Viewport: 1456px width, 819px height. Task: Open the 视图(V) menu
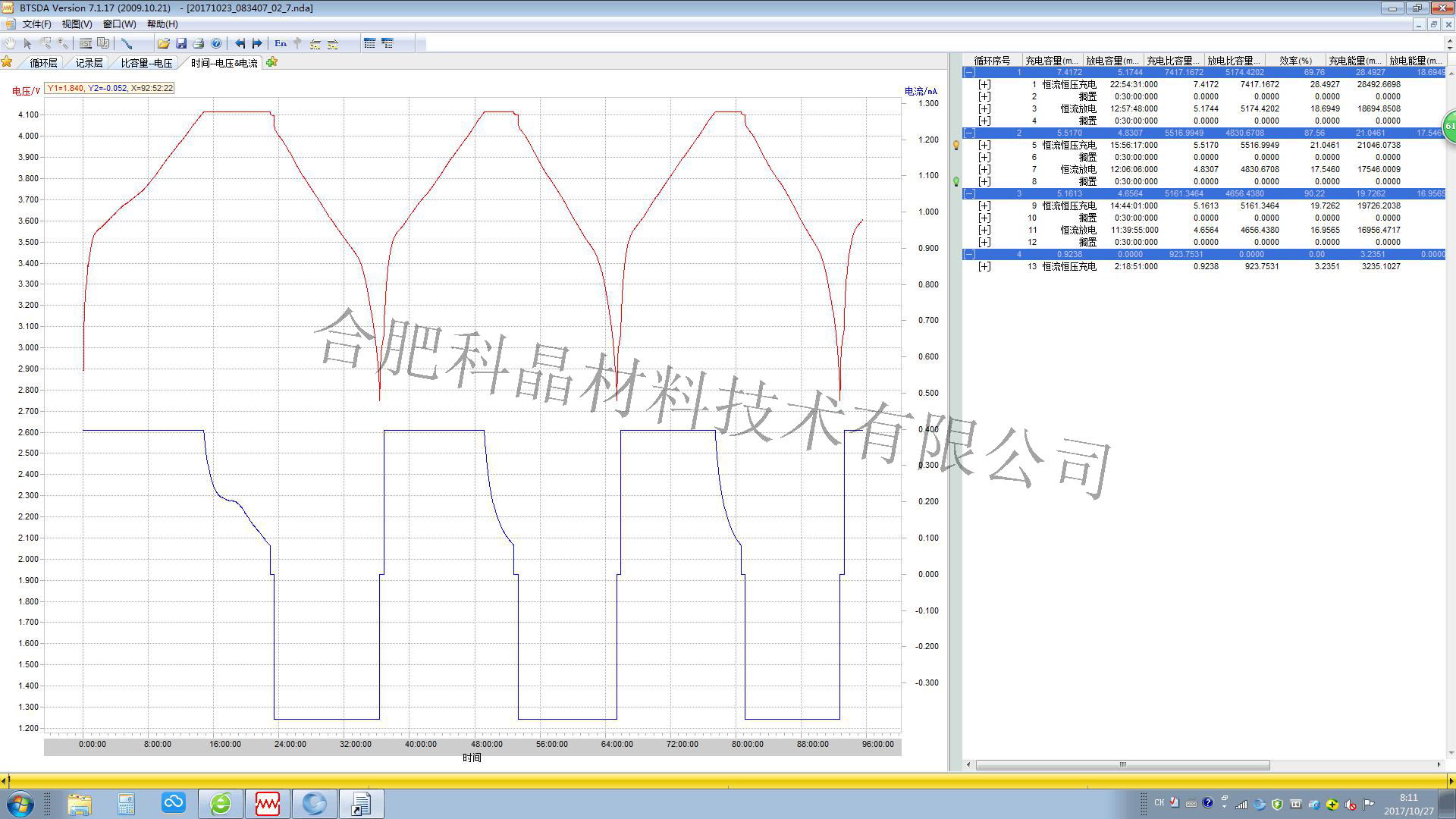coord(77,24)
